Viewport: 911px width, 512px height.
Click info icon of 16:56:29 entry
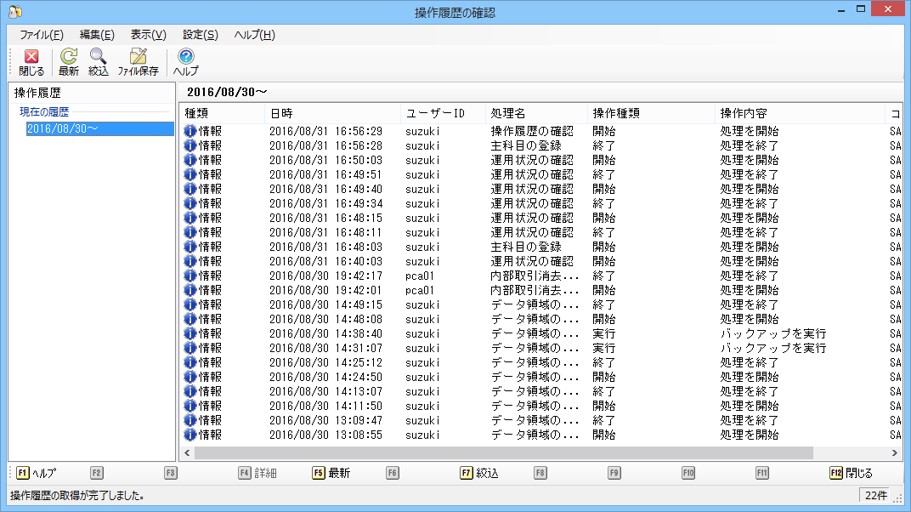click(x=190, y=131)
